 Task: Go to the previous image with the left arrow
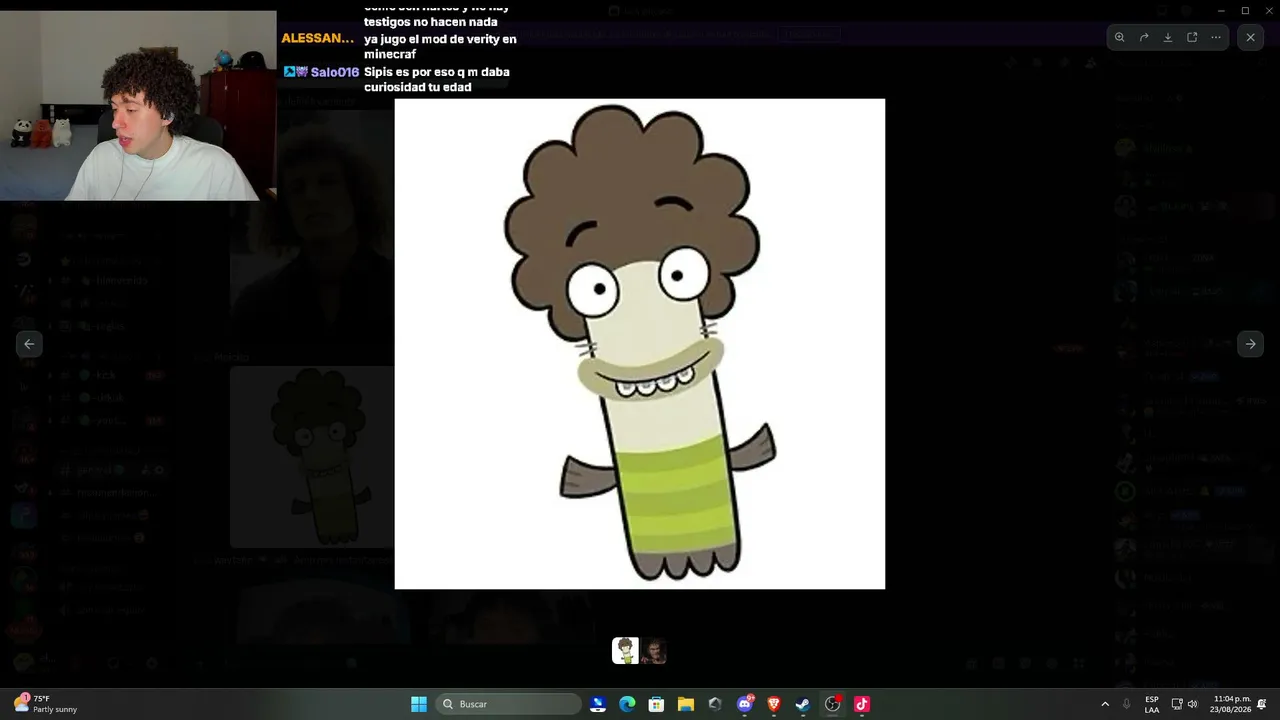click(29, 344)
